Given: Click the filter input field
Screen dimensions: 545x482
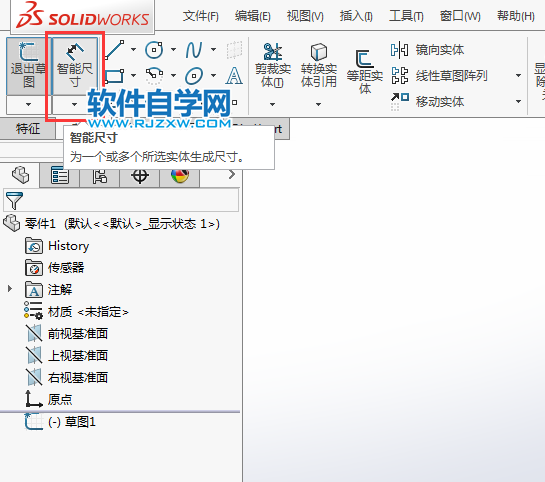Looking at the screenshot, I should [x=121, y=201].
